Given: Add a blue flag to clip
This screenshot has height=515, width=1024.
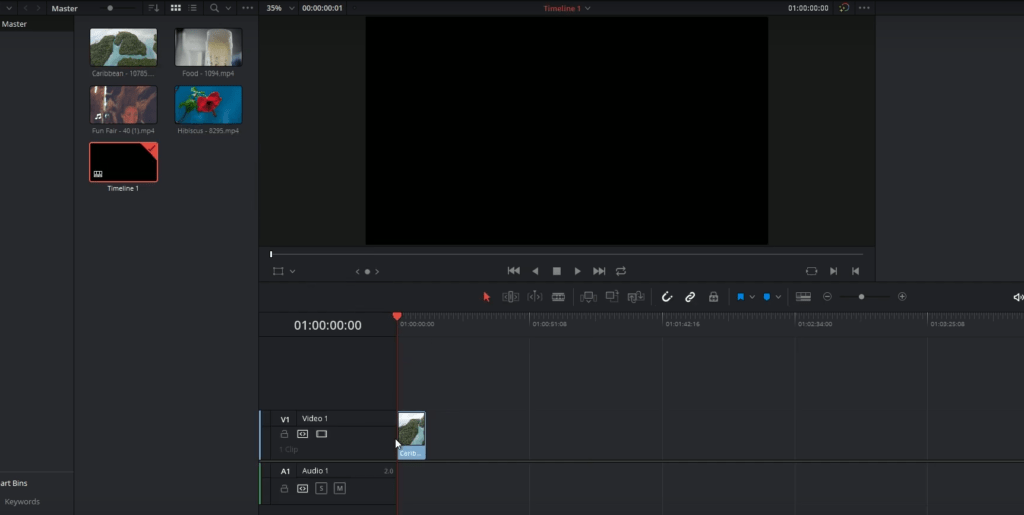Looking at the screenshot, I should coord(741,297).
